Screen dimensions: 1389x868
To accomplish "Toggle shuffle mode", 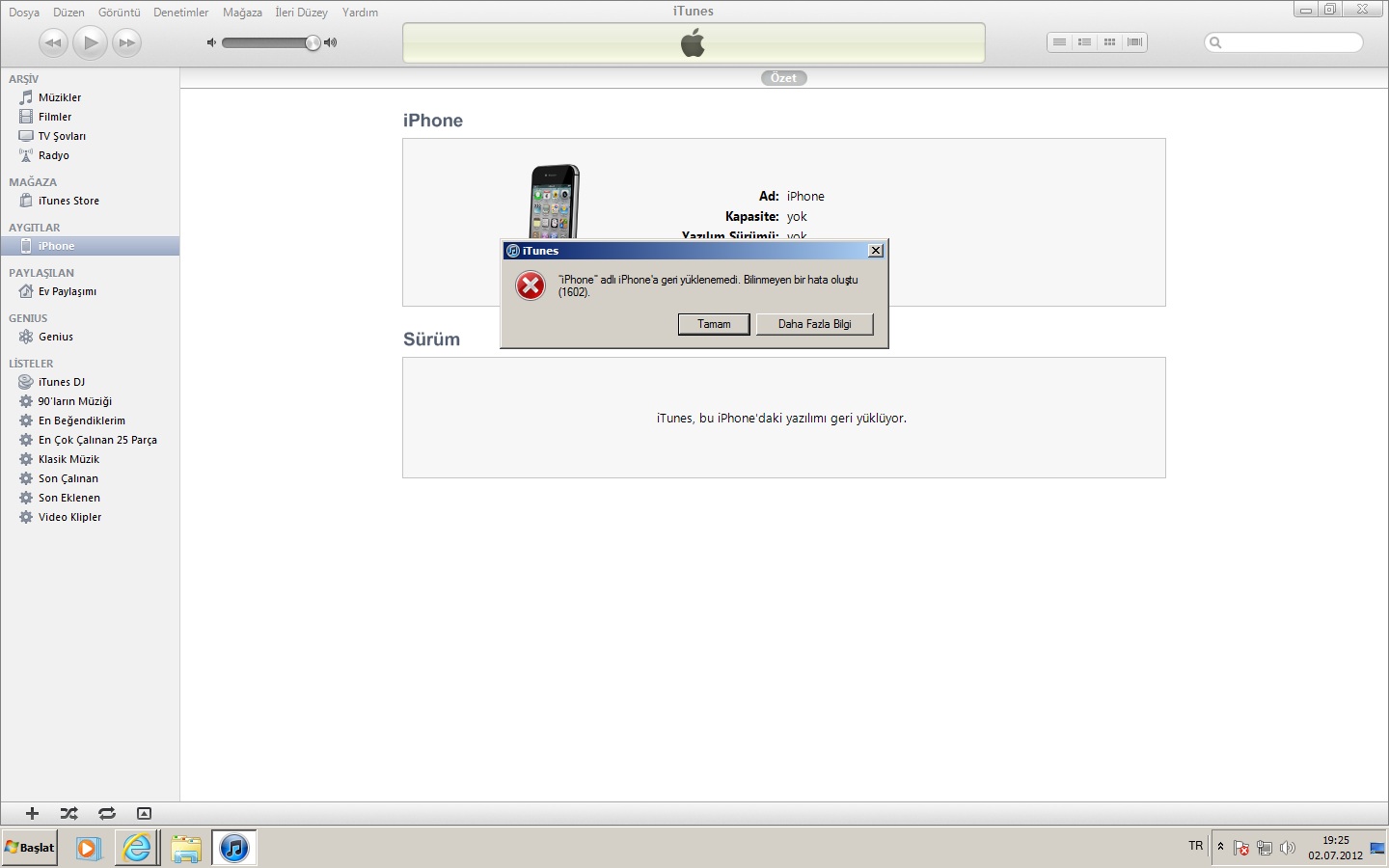I will [69, 814].
